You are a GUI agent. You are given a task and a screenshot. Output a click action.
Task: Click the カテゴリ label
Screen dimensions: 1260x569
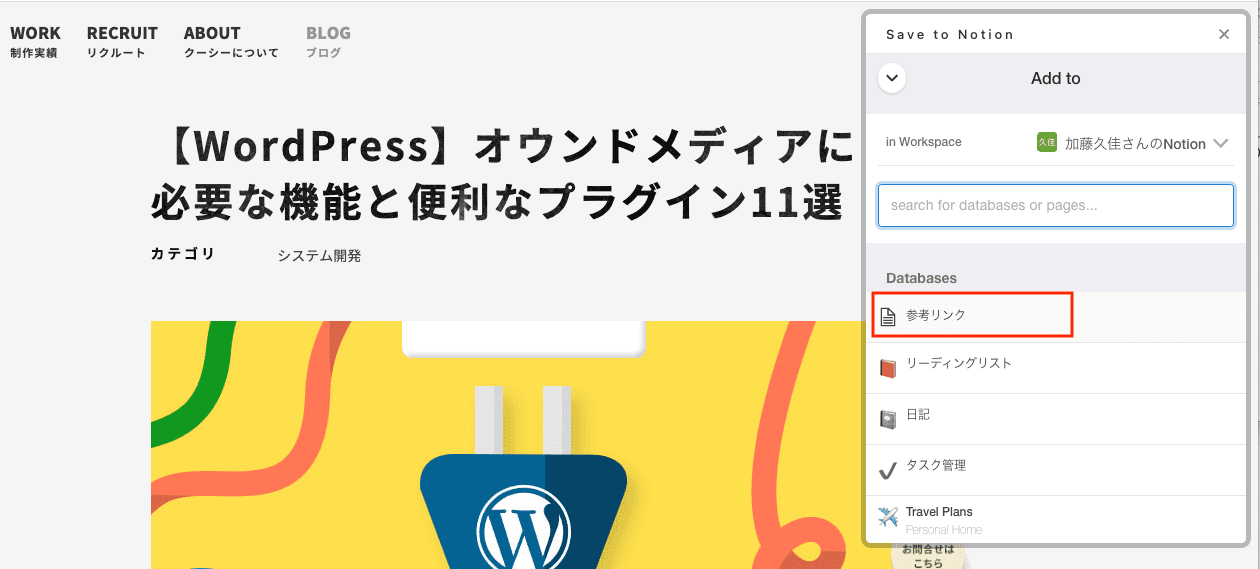pos(183,254)
